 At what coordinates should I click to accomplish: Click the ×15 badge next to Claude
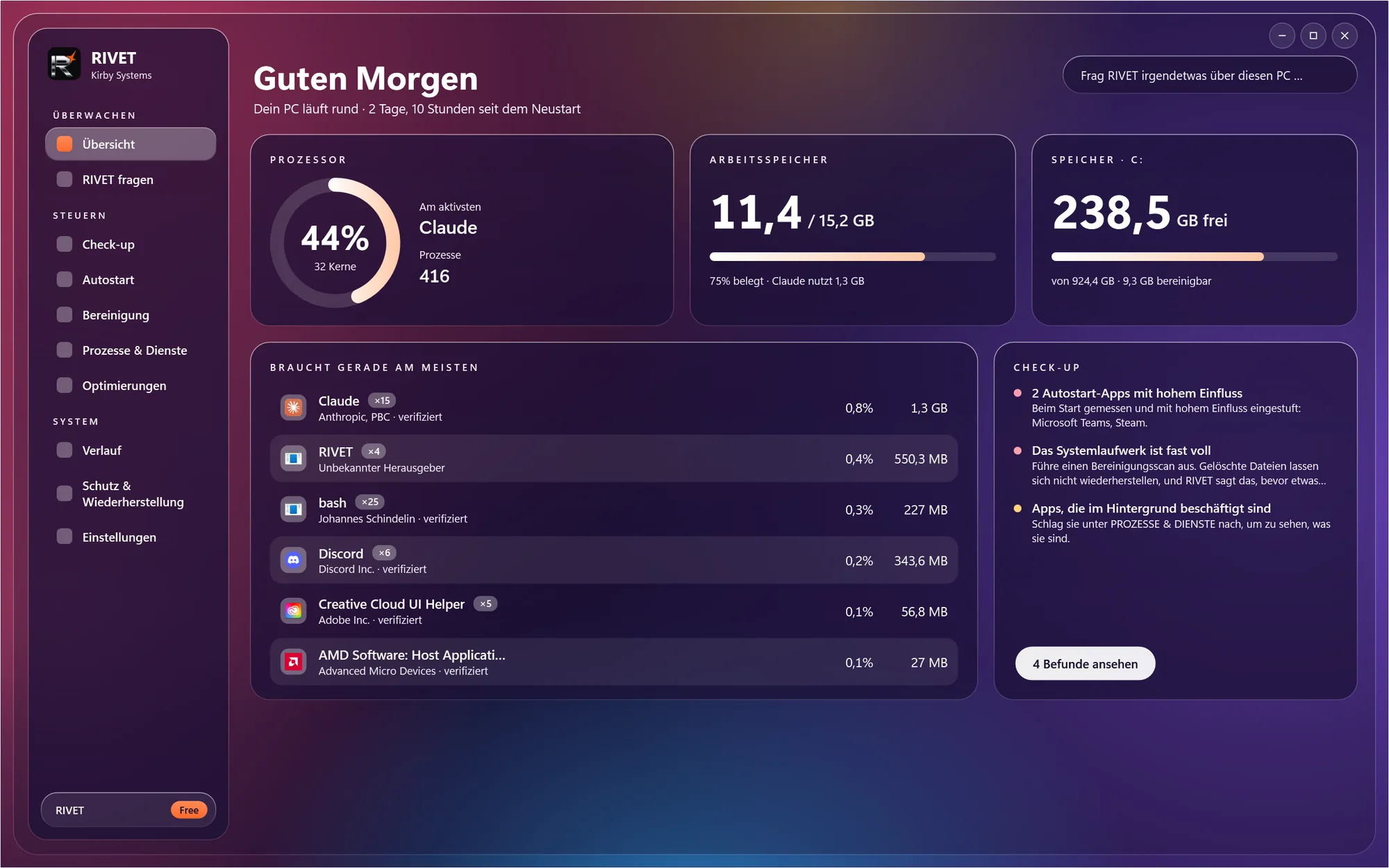(382, 401)
